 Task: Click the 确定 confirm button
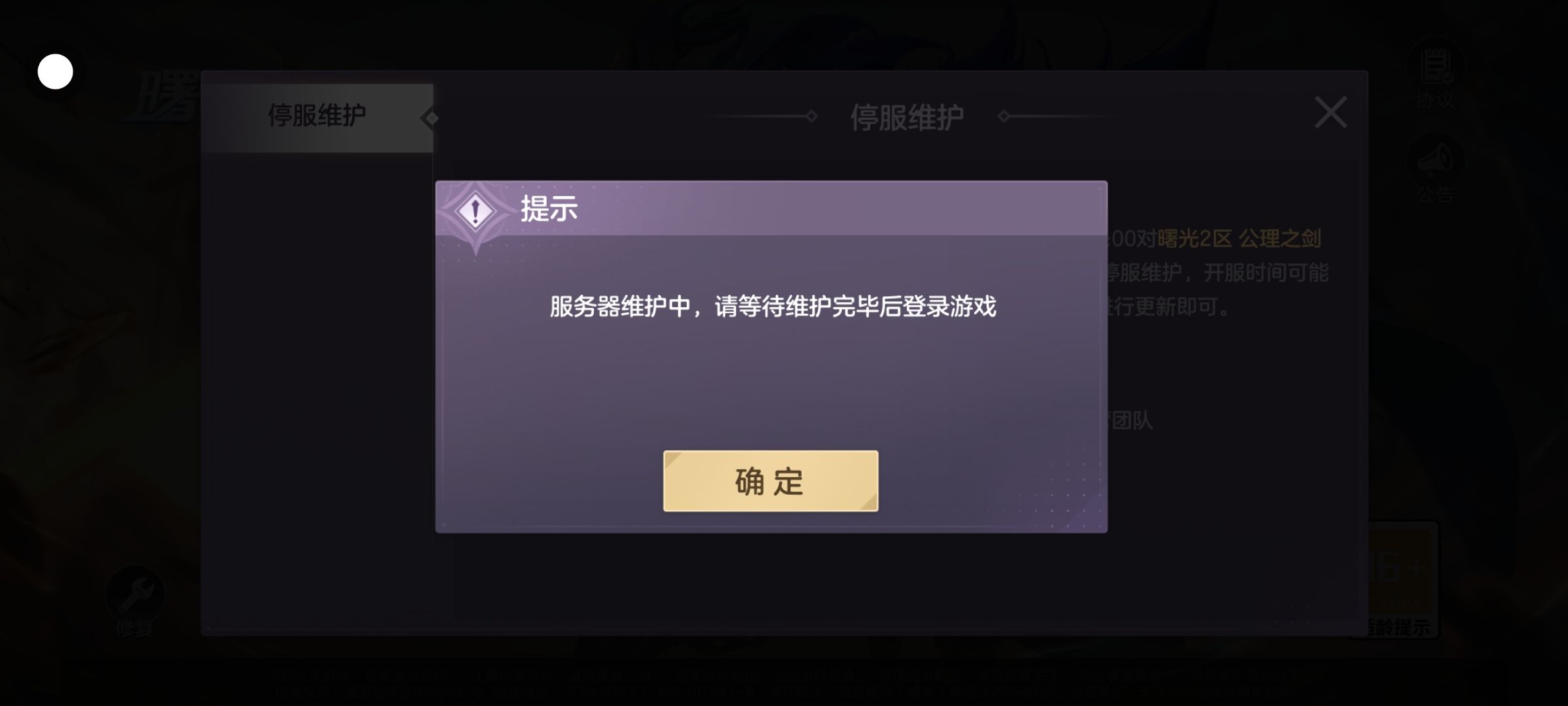click(770, 481)
